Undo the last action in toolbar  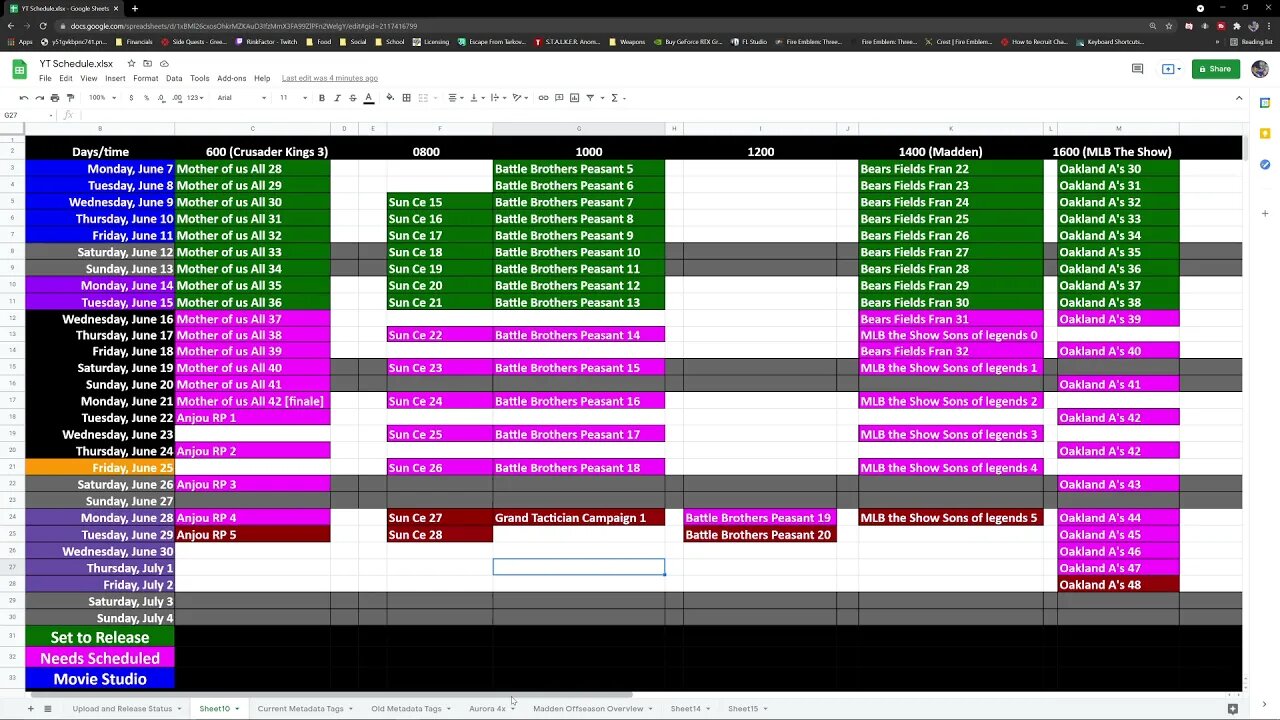tap(24, 98)
